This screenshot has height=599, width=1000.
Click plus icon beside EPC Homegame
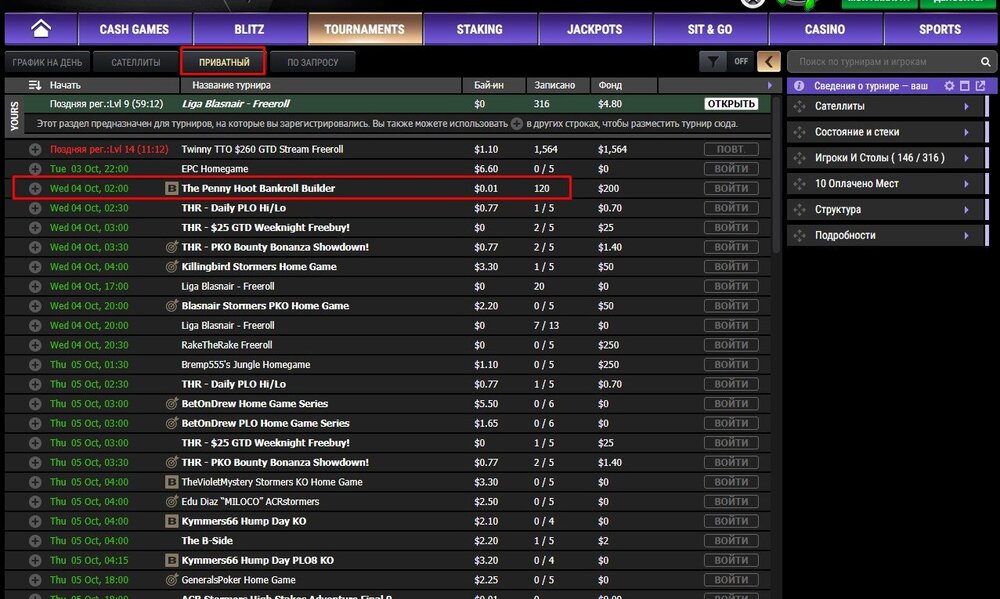(x=36, y=169)
